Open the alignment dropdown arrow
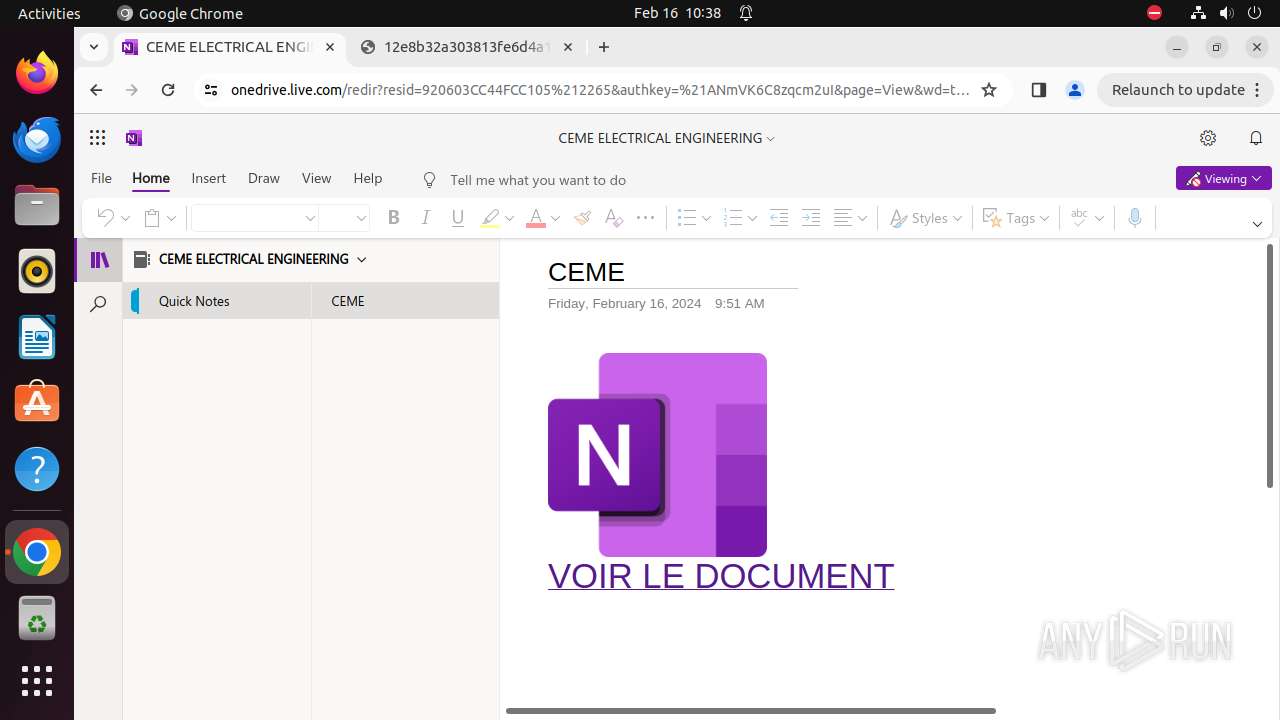 click(x=862, y=218)
